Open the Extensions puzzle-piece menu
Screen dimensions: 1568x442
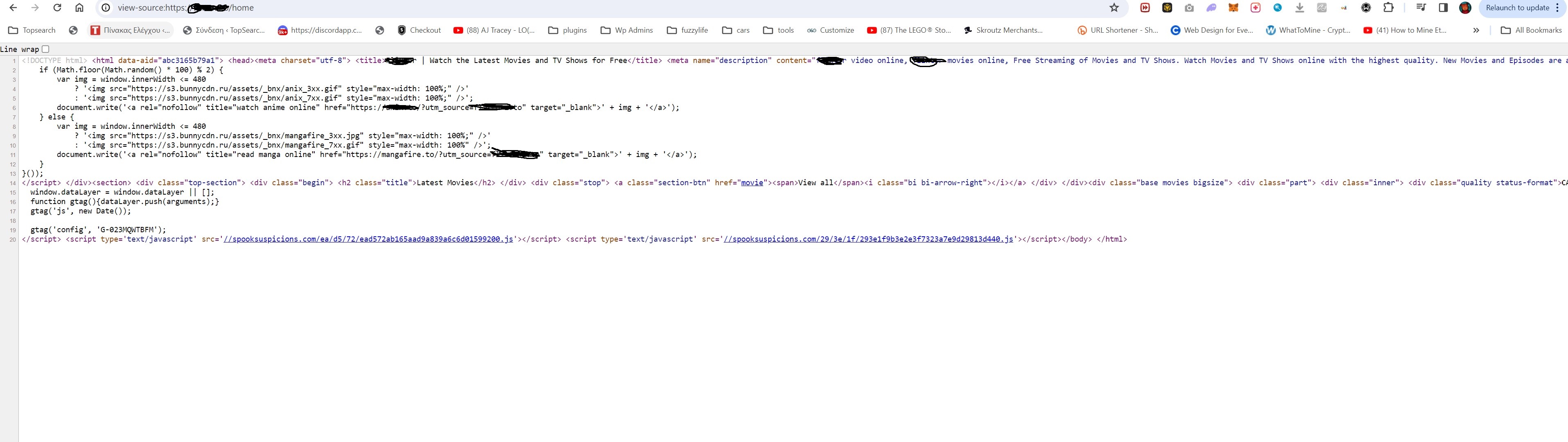1388,8
